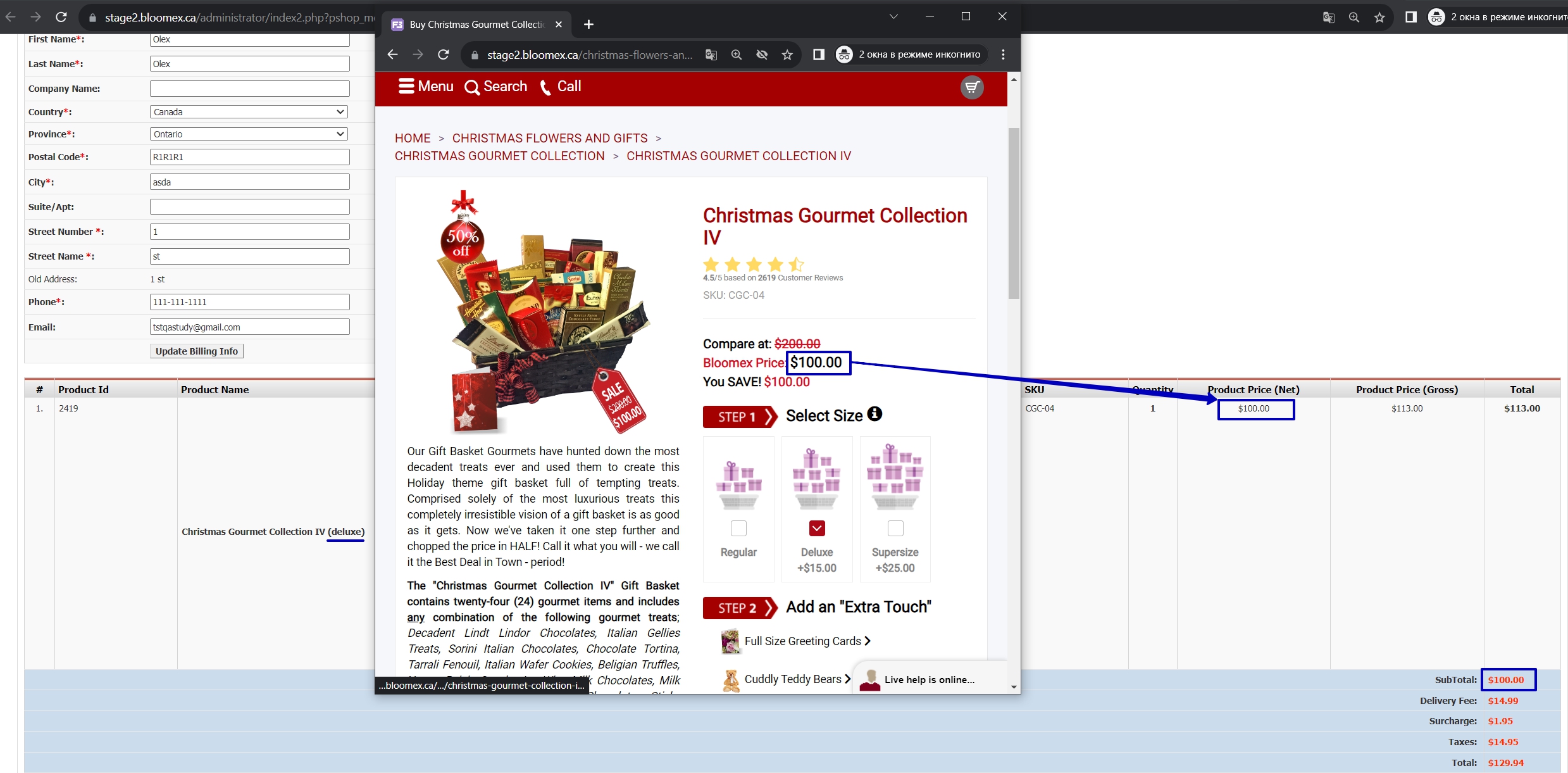Click Product Id cell 2419
This screenshot has width=1568, height=773.
[x=68, y=408]
